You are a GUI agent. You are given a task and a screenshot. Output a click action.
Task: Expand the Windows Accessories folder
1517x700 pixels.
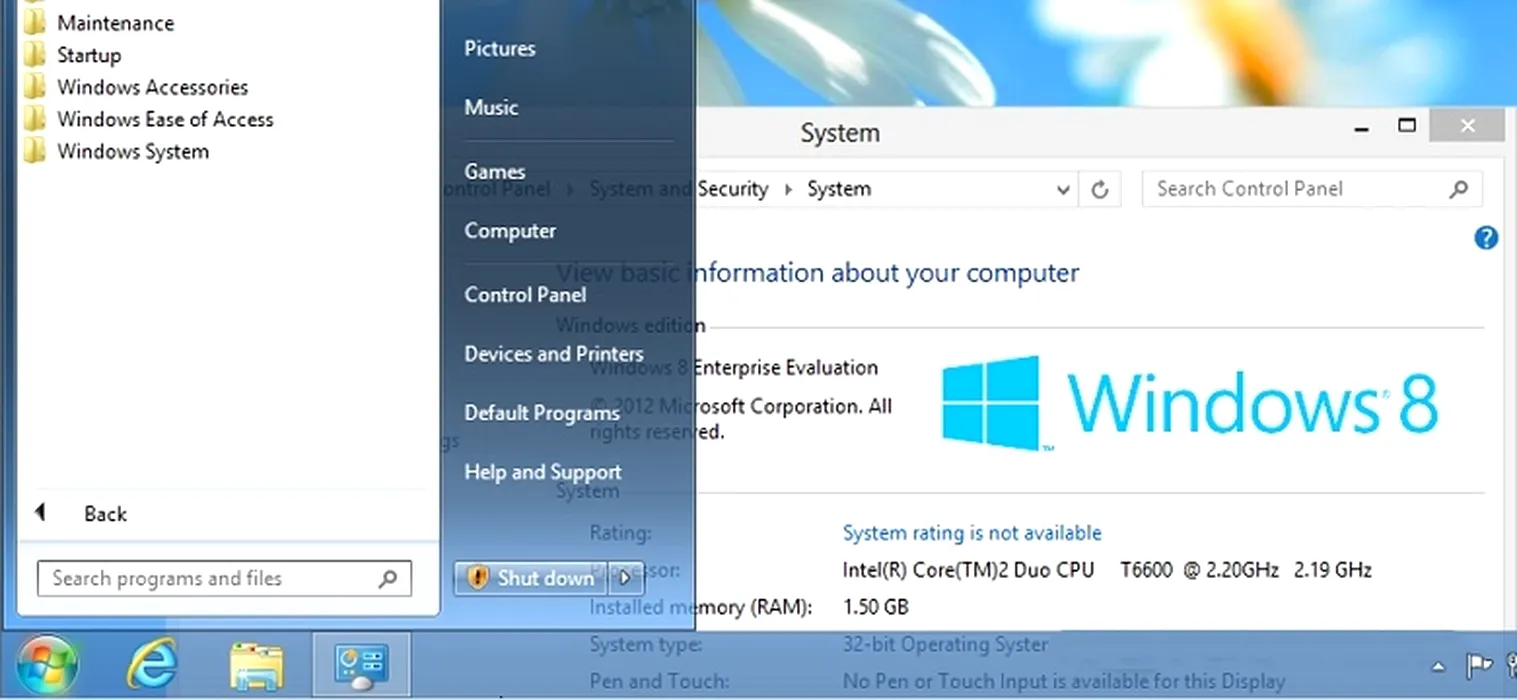click(x=152, y=87)
